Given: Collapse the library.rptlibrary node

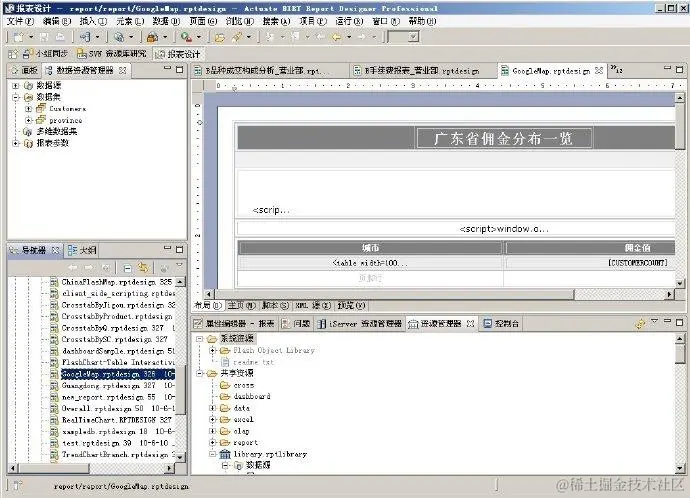Looking at the screenshot, I should pyautogui.click(x=213, y=454).
